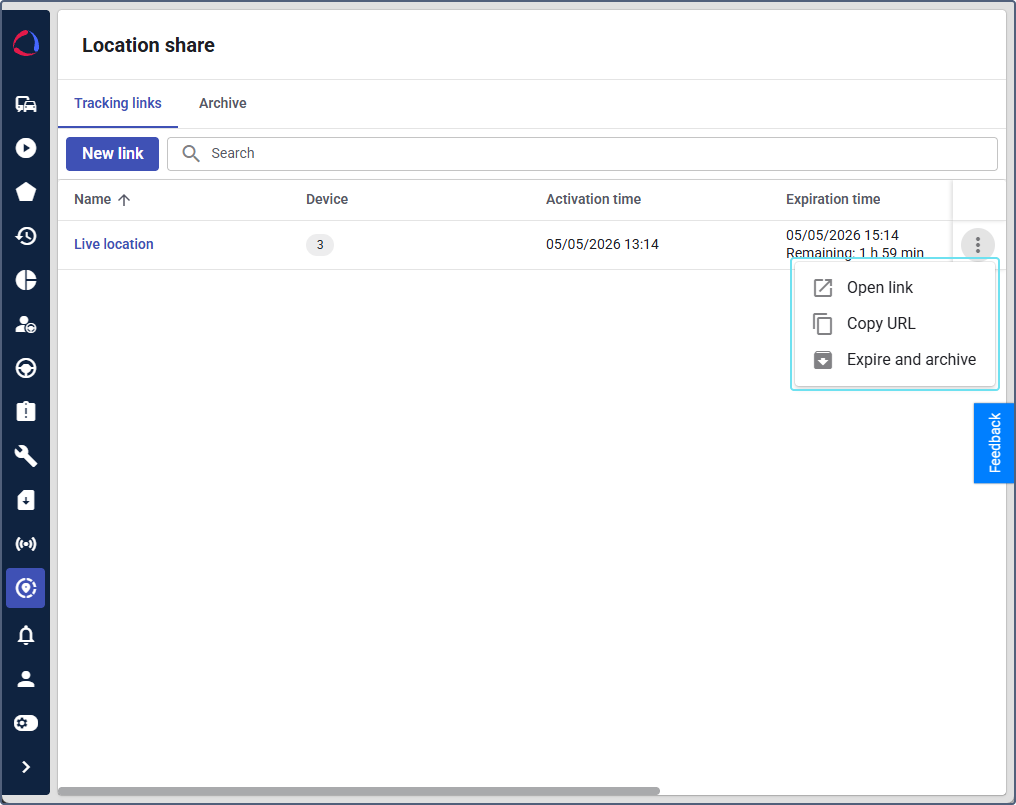The image size is (1016, 805).
Task: Open the vehicles tracking sidebar icon
Action: tap(26, 104)
